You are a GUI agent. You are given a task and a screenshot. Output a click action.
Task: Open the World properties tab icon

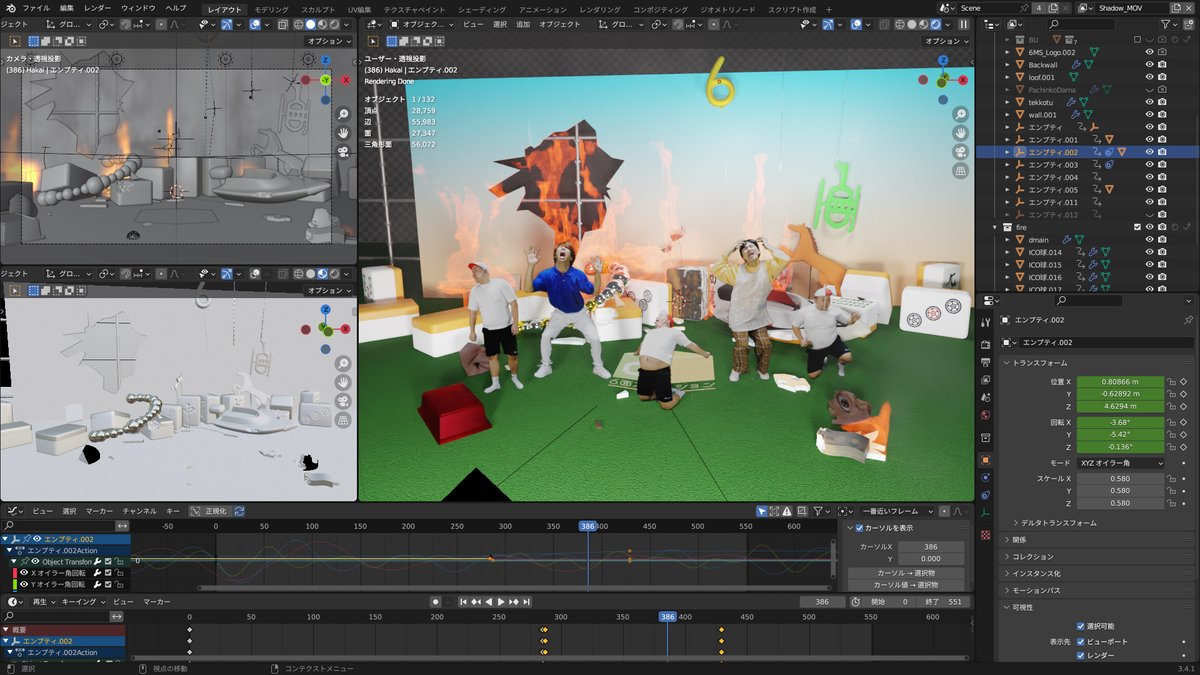(985, 415)
